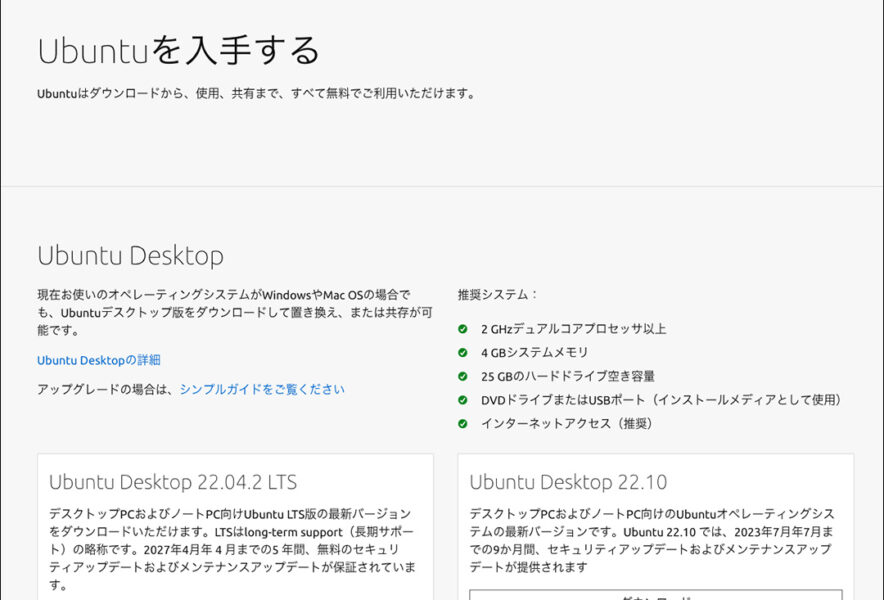The image size is (884, 600).
Task: Open the シンプルガイドをご覧ください link
Action: [262, 390]
